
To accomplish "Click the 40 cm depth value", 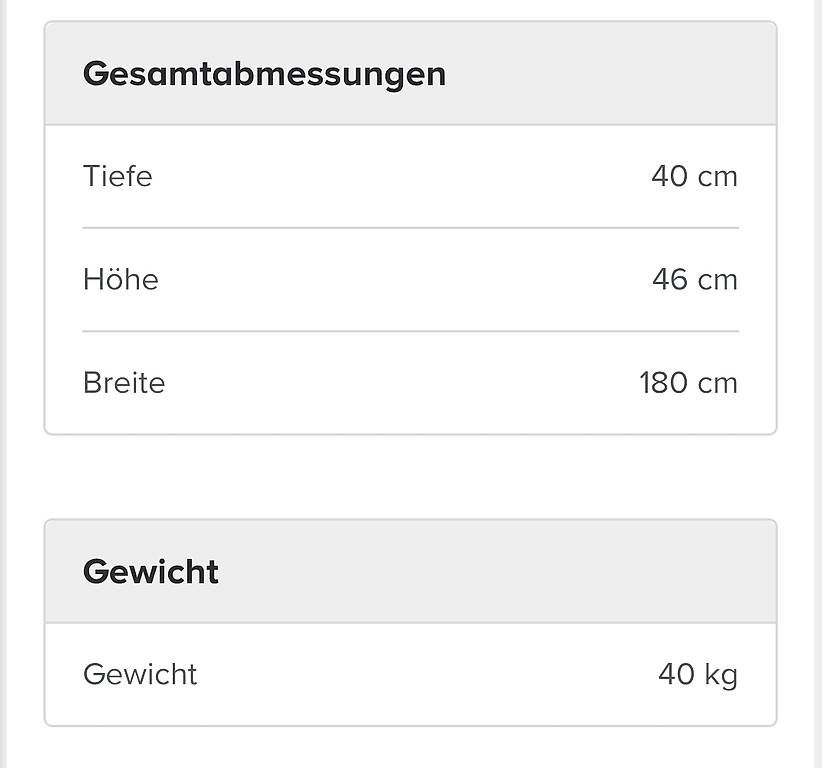I will click(694, 176).
